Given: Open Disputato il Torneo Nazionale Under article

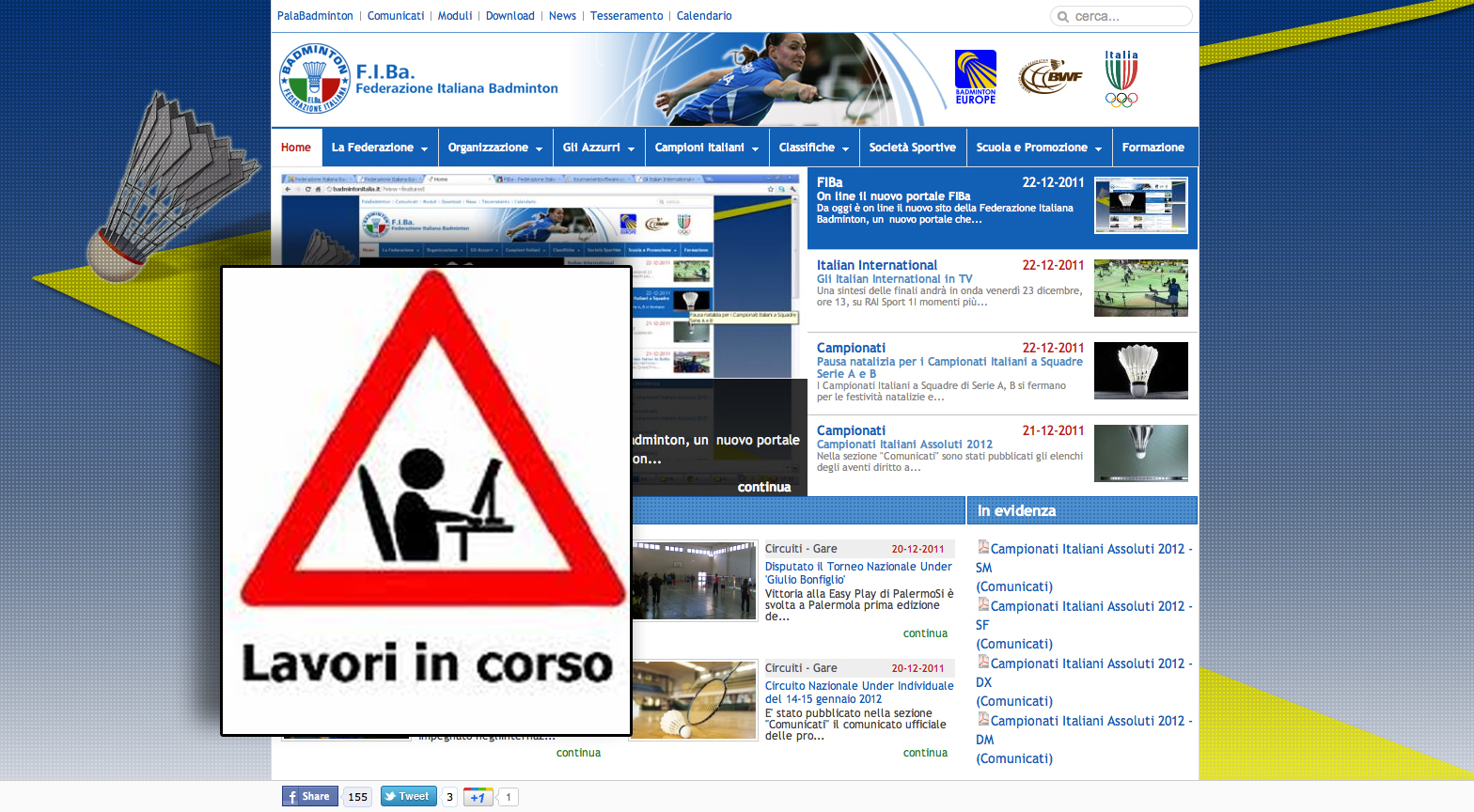Looking at the screenshot, I should tap(858, 573).
